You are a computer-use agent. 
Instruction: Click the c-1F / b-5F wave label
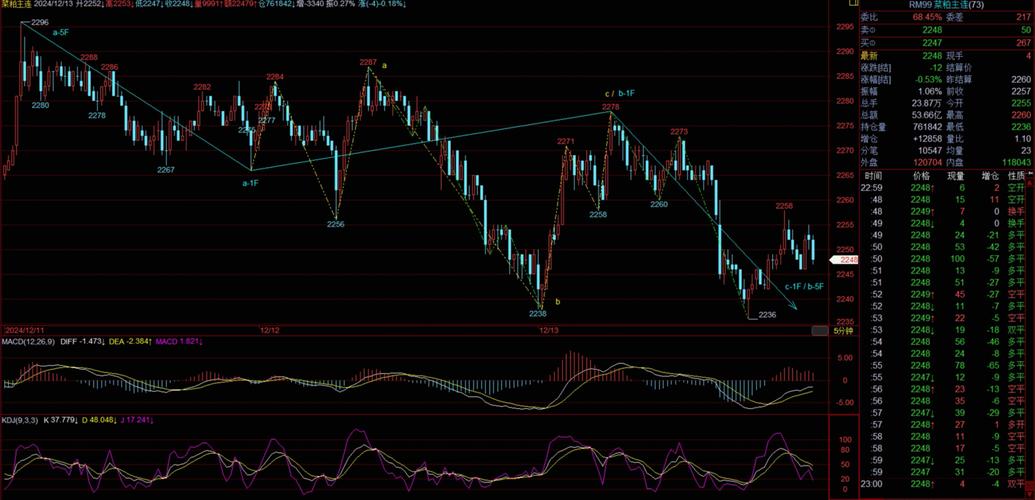coord(804,287)
